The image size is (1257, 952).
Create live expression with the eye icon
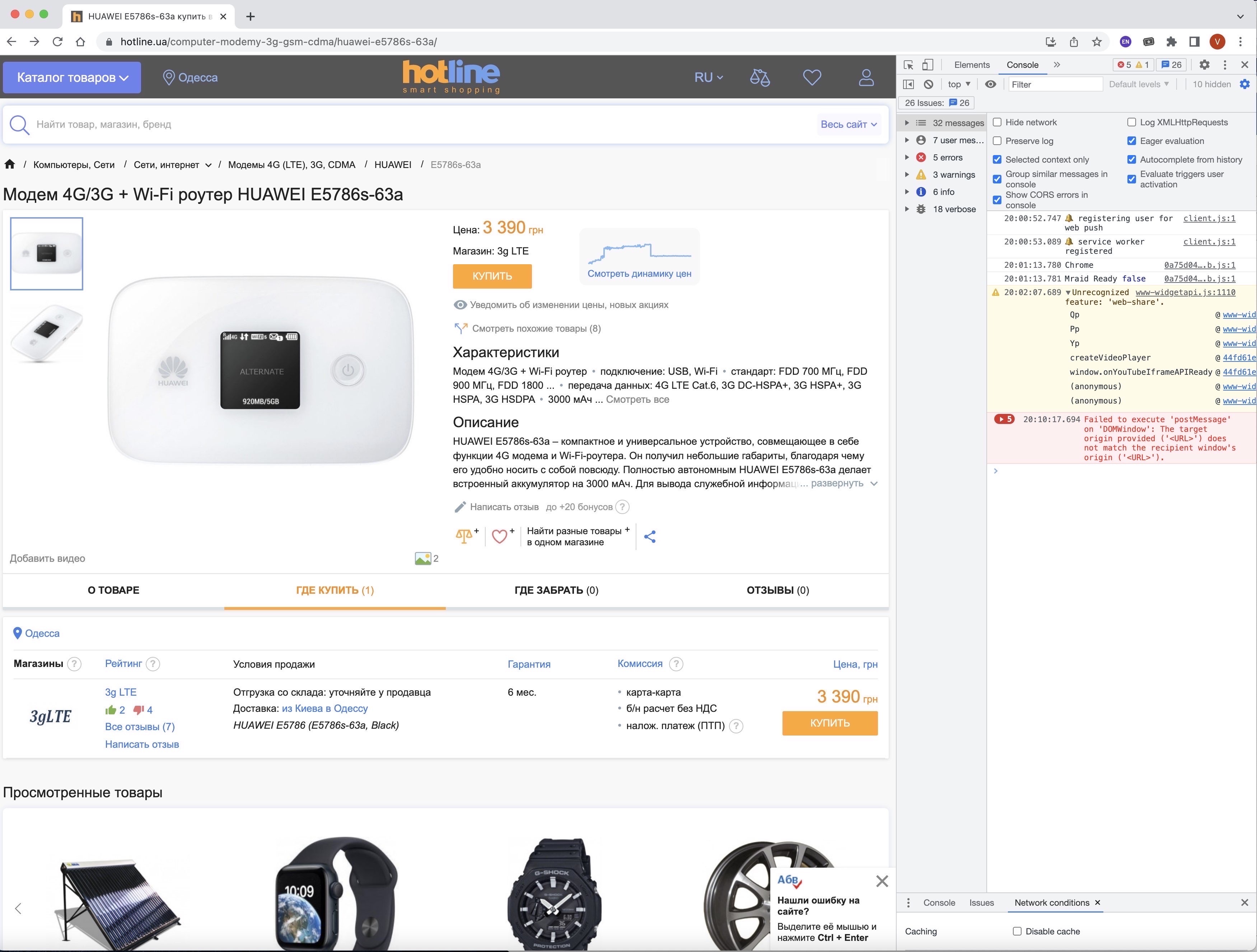pos(990,84)
